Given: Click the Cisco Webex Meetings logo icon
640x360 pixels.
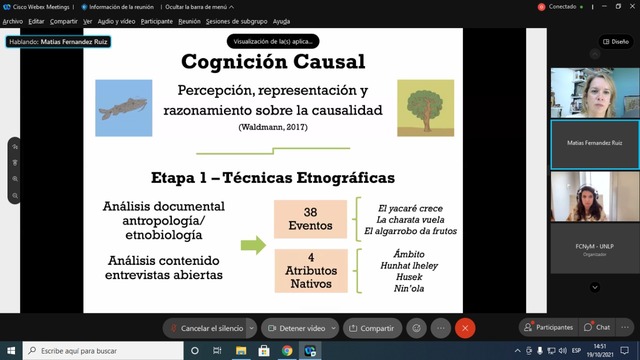Looking at the screenshot, I should coord(7,7).
